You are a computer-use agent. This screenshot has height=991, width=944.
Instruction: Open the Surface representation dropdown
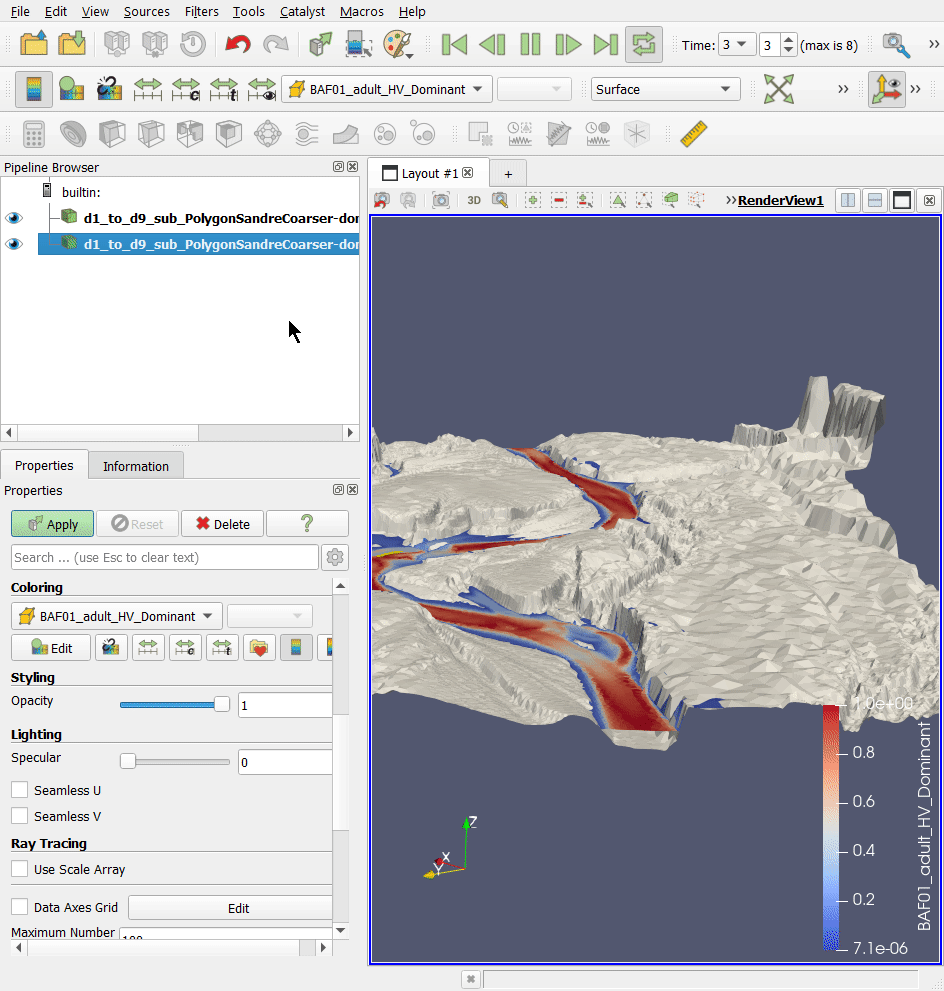click(x=665, y=89)
